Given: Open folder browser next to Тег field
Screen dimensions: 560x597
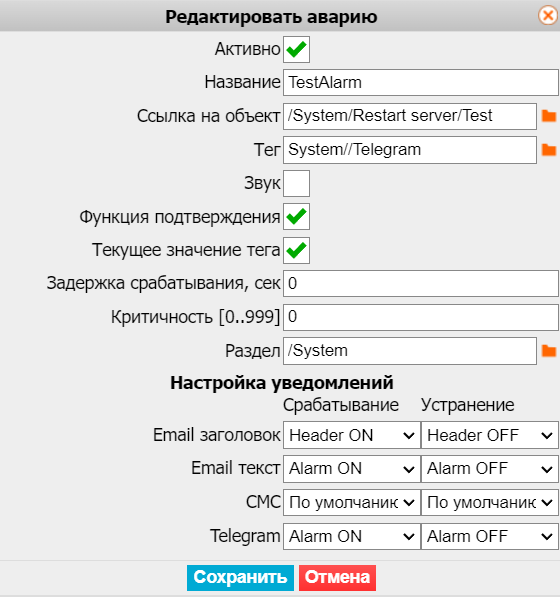Looking at the screenshot, I should tap(549, 150).
